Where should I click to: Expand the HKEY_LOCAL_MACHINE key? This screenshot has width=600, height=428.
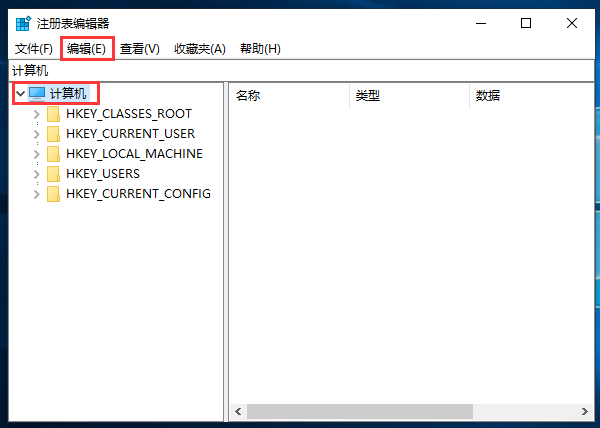click(x=36, y=154)
